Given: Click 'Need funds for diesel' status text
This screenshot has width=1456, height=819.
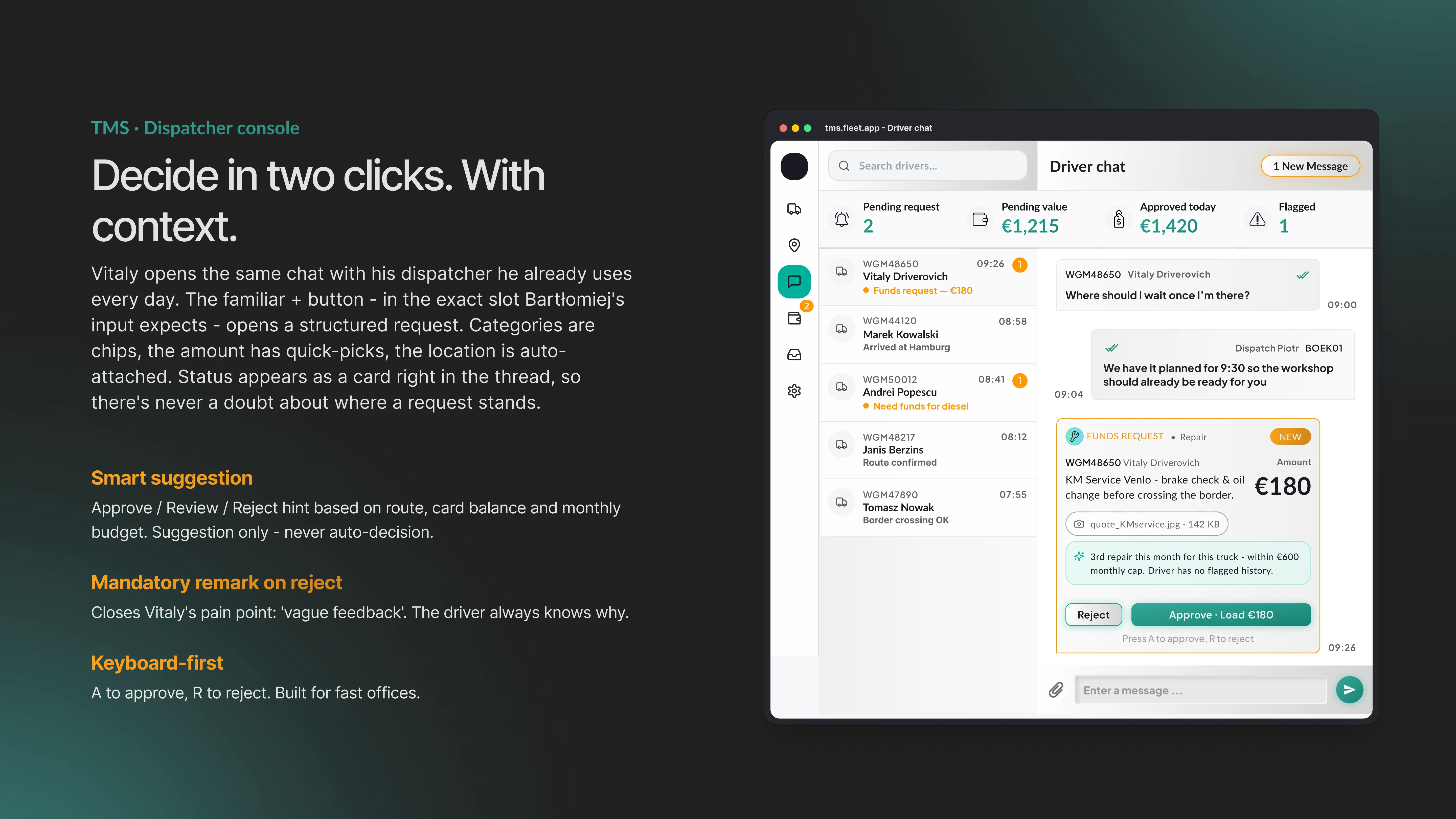Looking at the screenshot, I should point(921,406).
